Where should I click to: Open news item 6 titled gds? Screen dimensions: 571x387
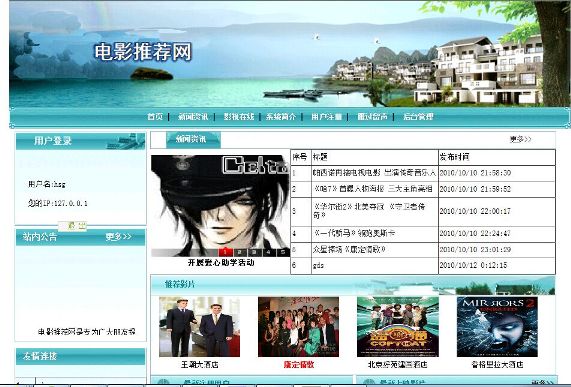318,265
